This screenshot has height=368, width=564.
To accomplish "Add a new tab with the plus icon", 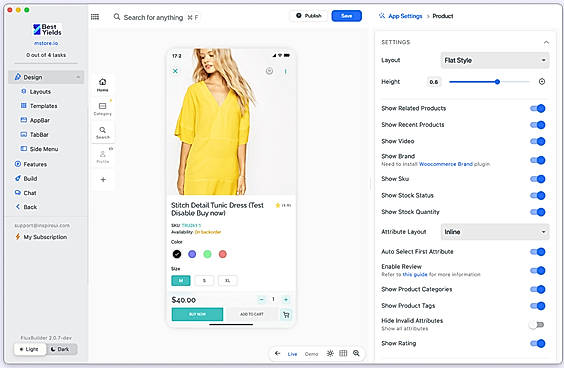I will (x=103, y=180).
